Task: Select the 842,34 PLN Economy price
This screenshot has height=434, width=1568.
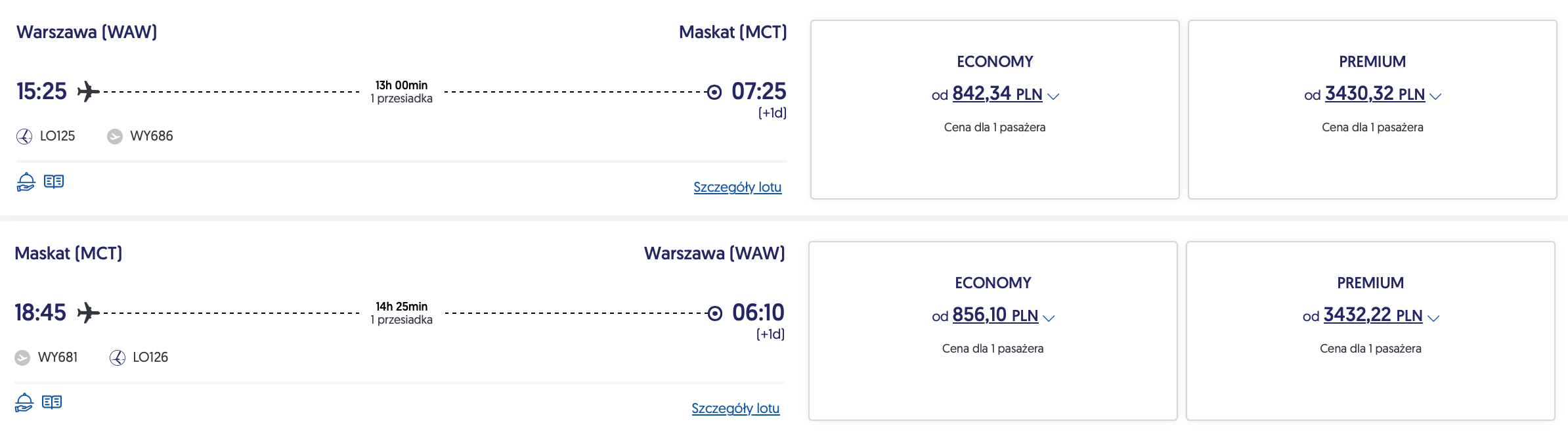Action: [997, 94]
